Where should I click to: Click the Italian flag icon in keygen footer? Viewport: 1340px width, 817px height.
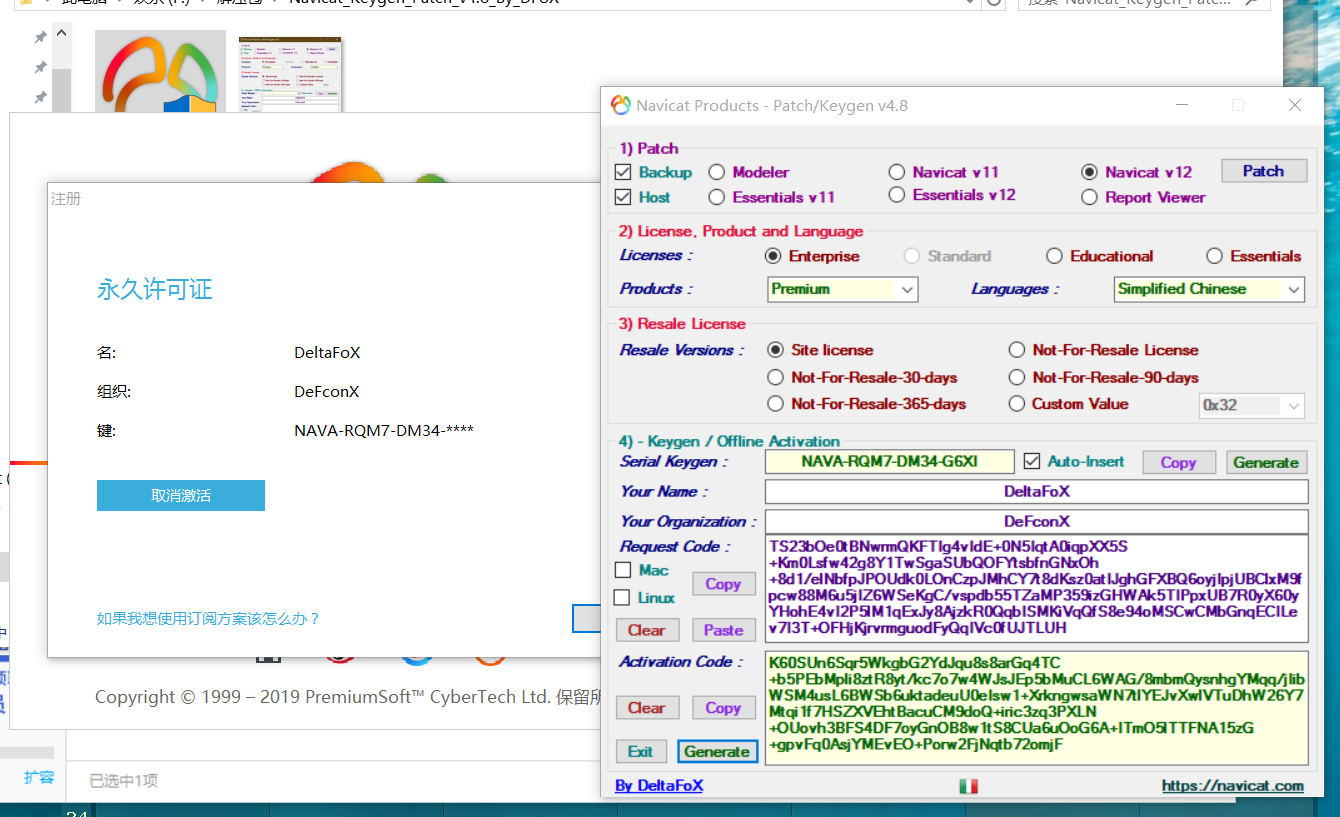click(x=968, y=786)
